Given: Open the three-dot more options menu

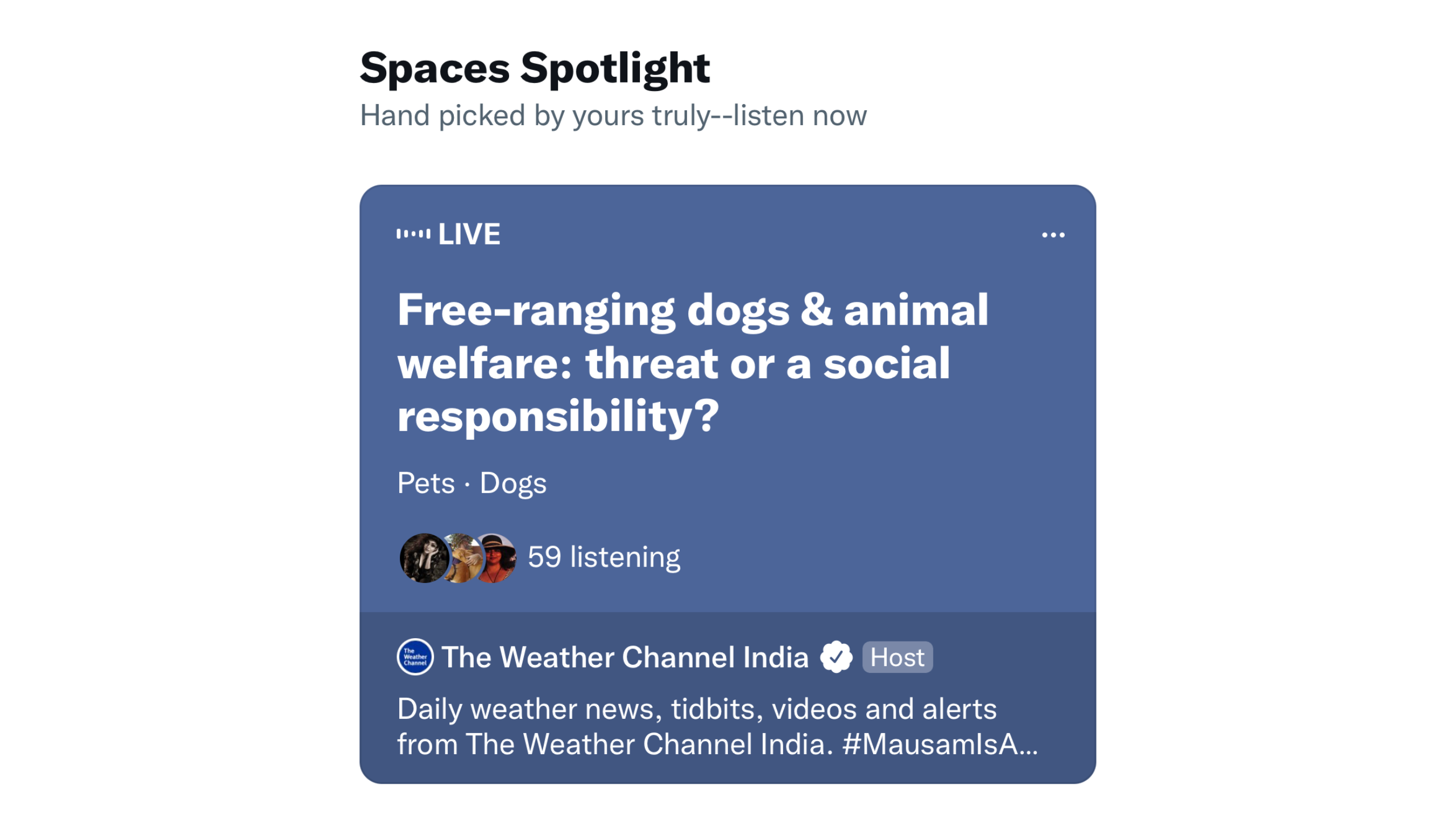Looking at the screenshot, I should 1053,235.
